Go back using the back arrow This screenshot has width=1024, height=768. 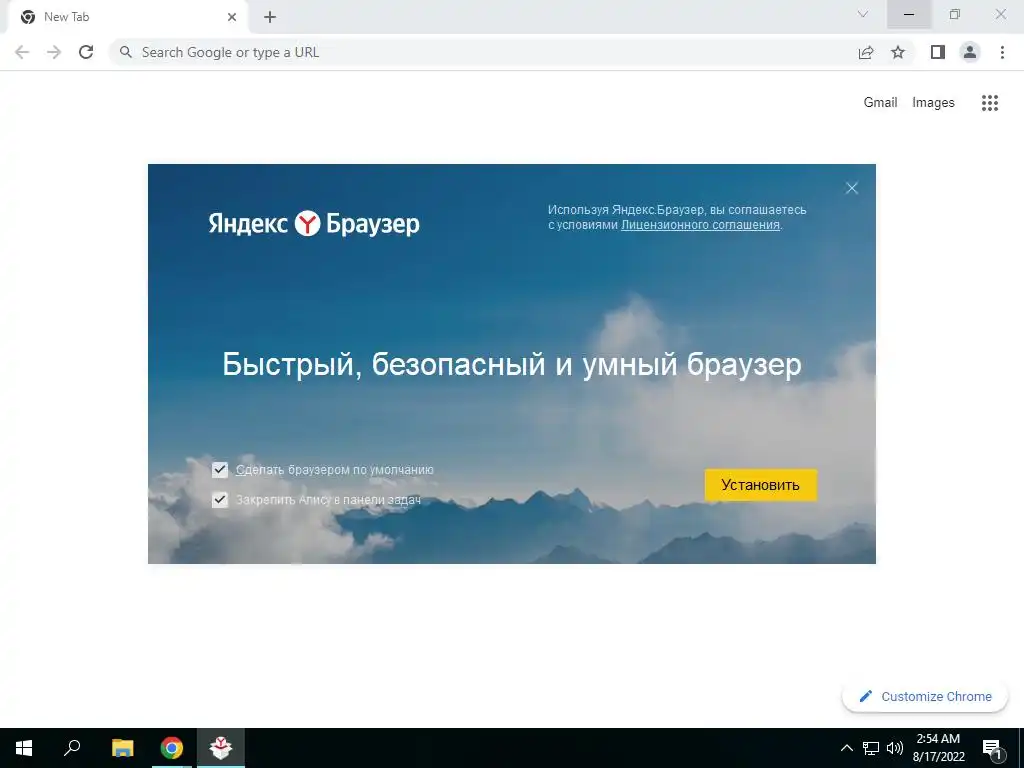22,52
